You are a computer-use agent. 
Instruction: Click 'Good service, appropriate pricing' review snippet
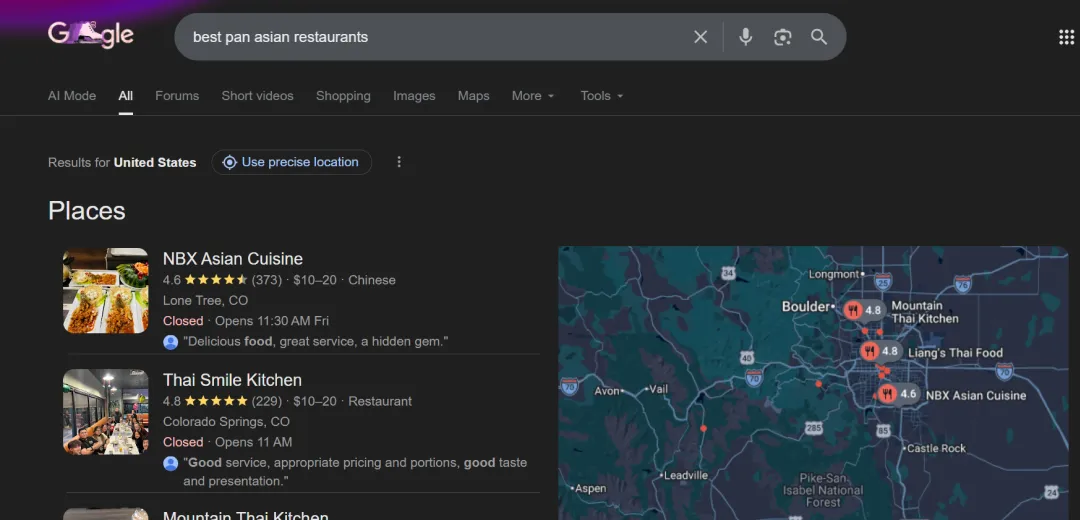point(355,472)
